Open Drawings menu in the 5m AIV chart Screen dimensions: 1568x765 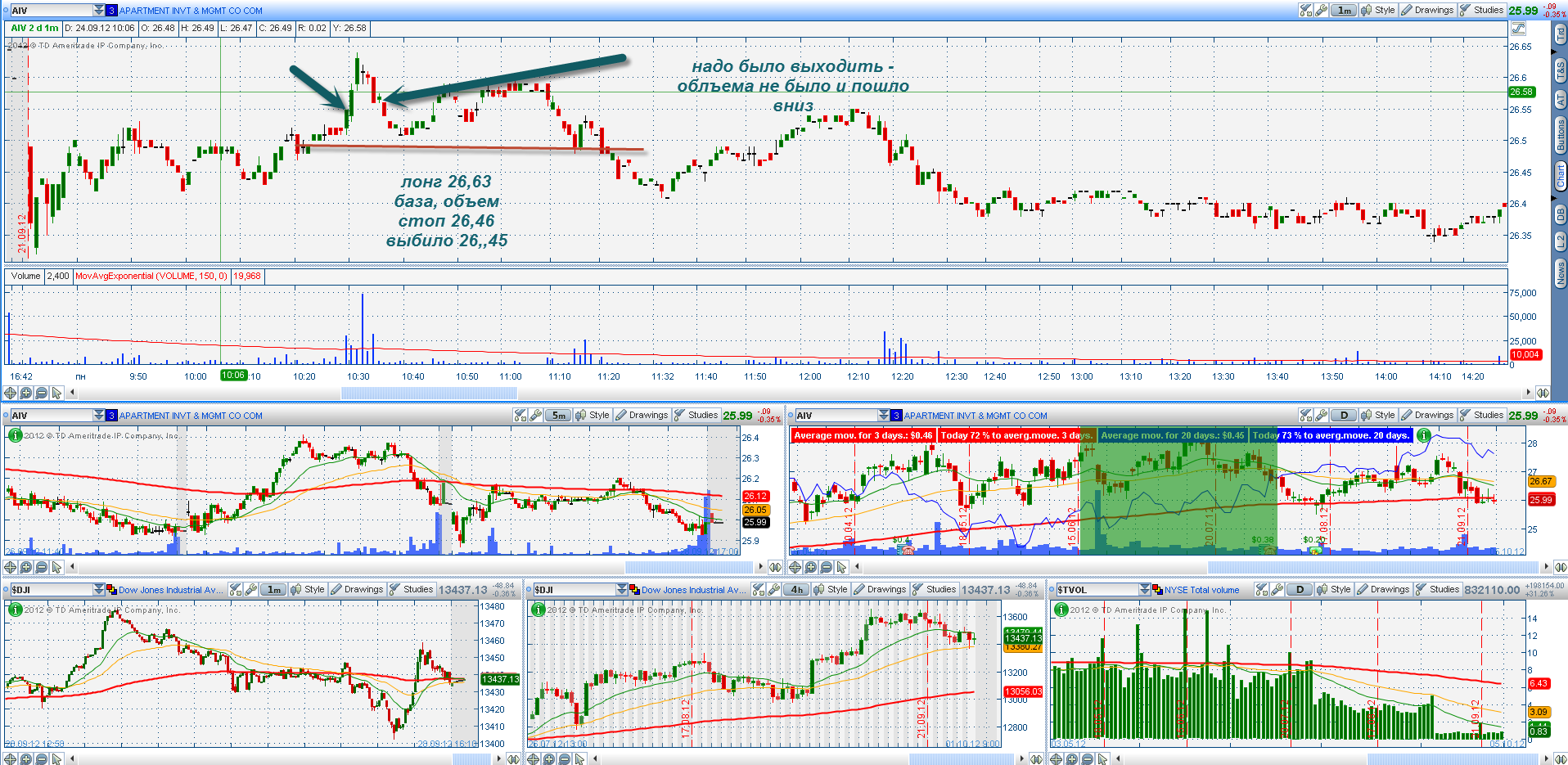(x=642, y=416)
